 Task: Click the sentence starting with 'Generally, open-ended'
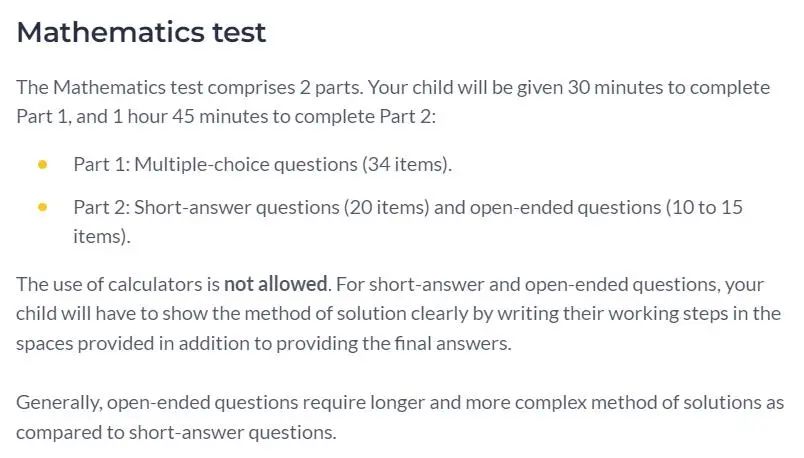pyautogui.click(x=400, y=417)
